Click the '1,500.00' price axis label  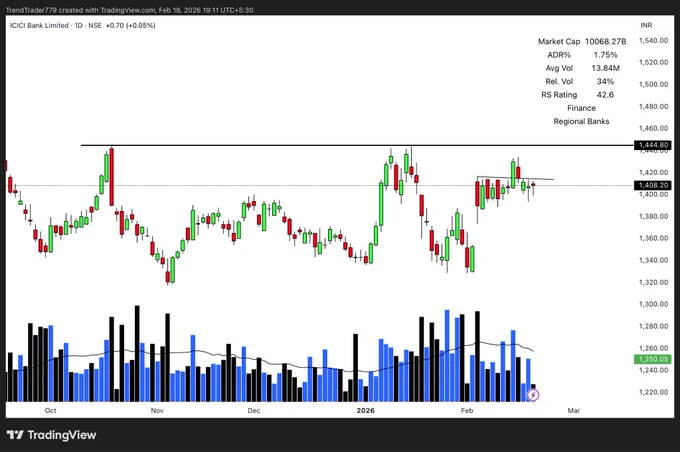654,84
